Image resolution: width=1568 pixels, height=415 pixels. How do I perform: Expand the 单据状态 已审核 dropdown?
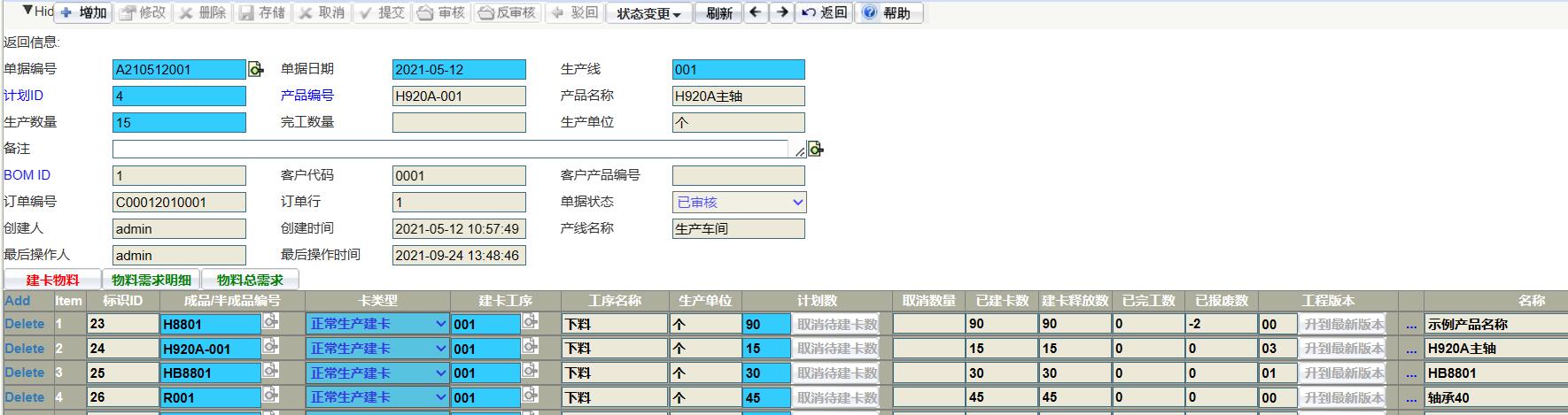739,203
